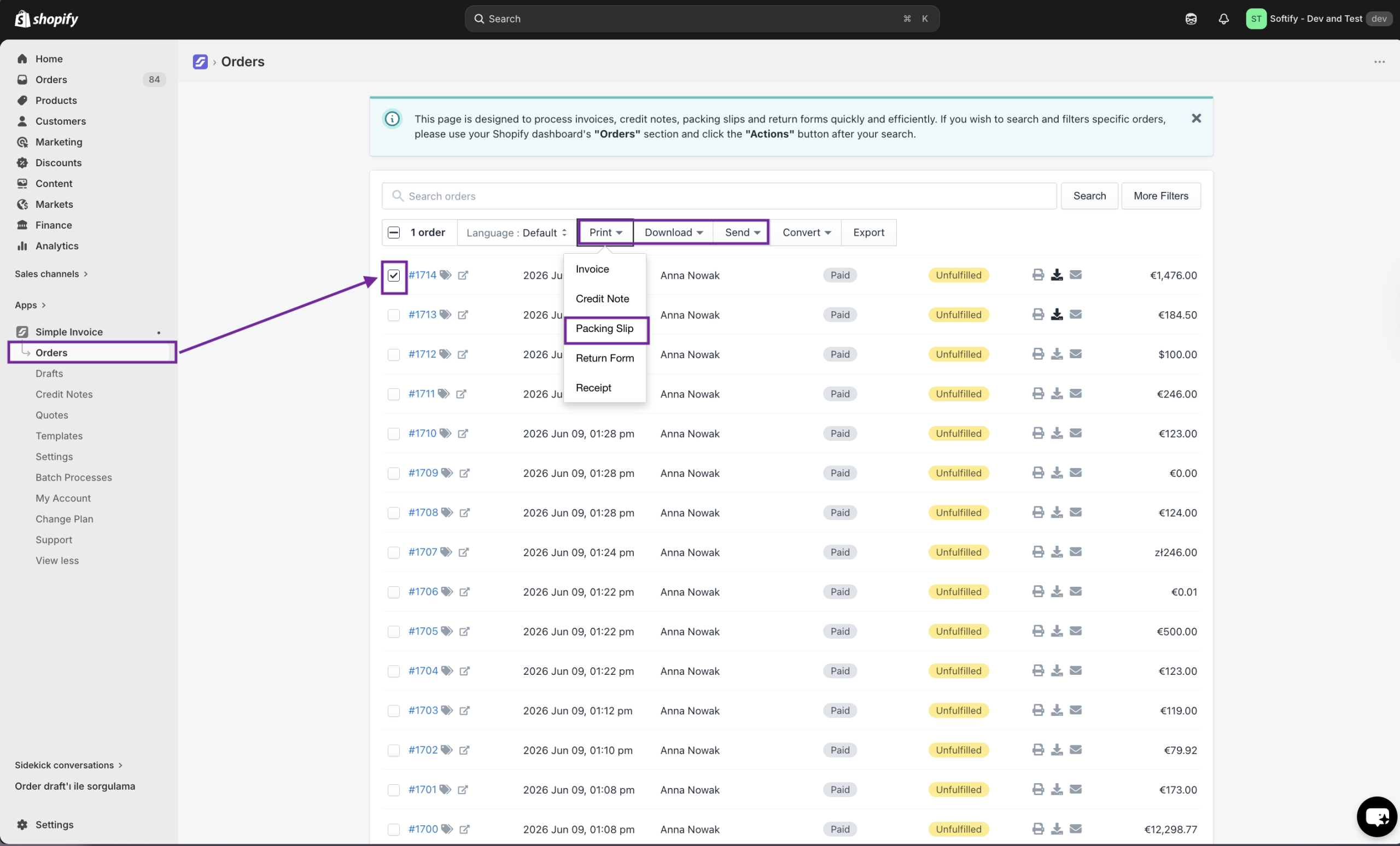1400x846 pixels.
Task: Print order #1714 using its printer icon
Action: (1037, 275)
